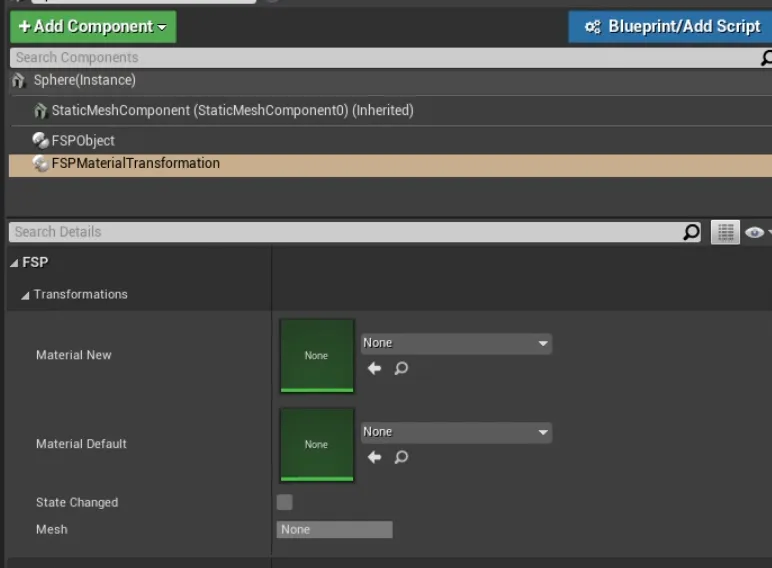Select FSPObject component
Viewport: 772px width, 568px height.
(x=83, y=141)
